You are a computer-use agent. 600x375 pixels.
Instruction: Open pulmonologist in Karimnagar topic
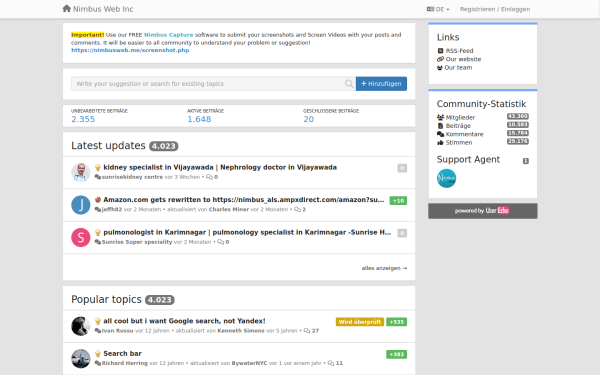coord(247,232)
